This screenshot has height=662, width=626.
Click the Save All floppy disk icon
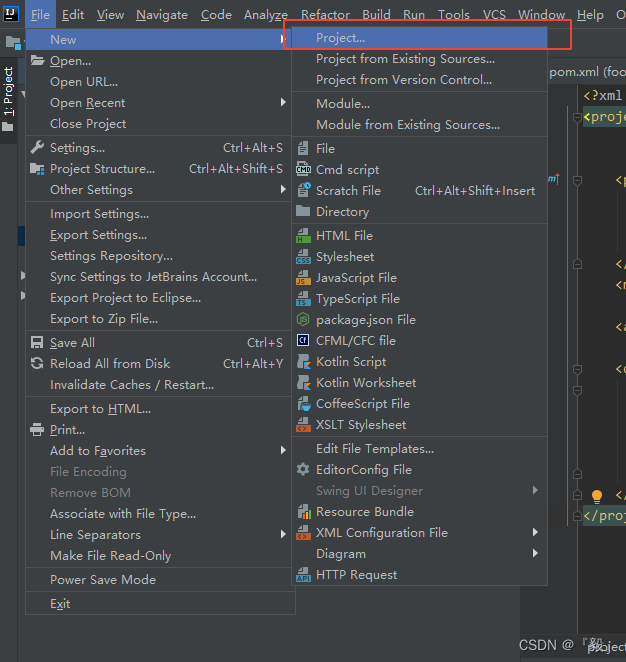(37, 342)
